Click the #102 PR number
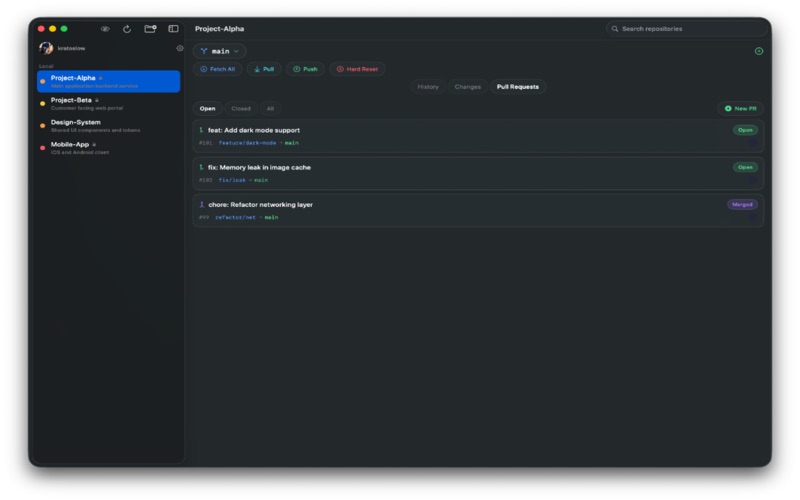Screen dimensions: 800x500 tap(206, 180)
